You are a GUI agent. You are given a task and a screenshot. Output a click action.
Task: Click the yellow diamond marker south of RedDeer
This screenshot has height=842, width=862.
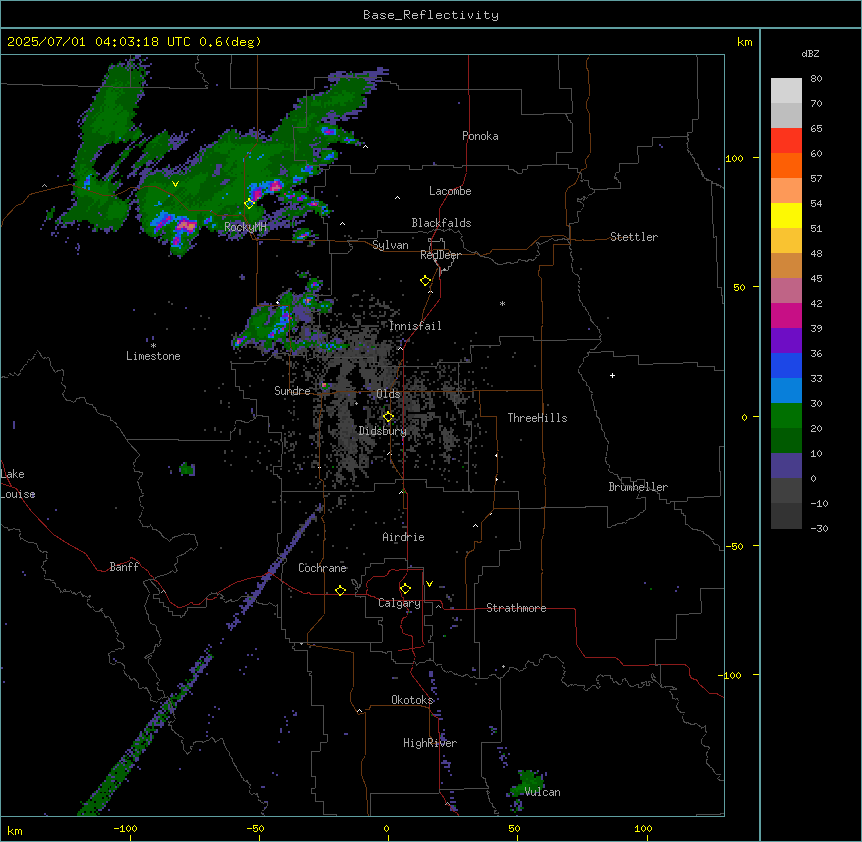click(x=426, y=280)
